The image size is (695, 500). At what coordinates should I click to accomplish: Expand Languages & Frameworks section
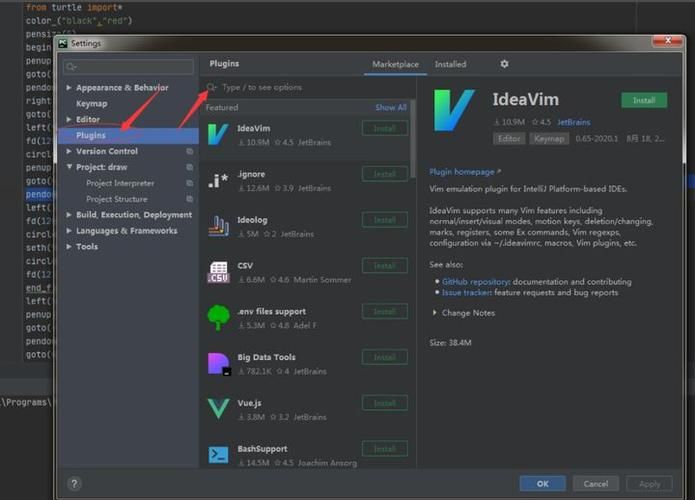tap(69, 231)
